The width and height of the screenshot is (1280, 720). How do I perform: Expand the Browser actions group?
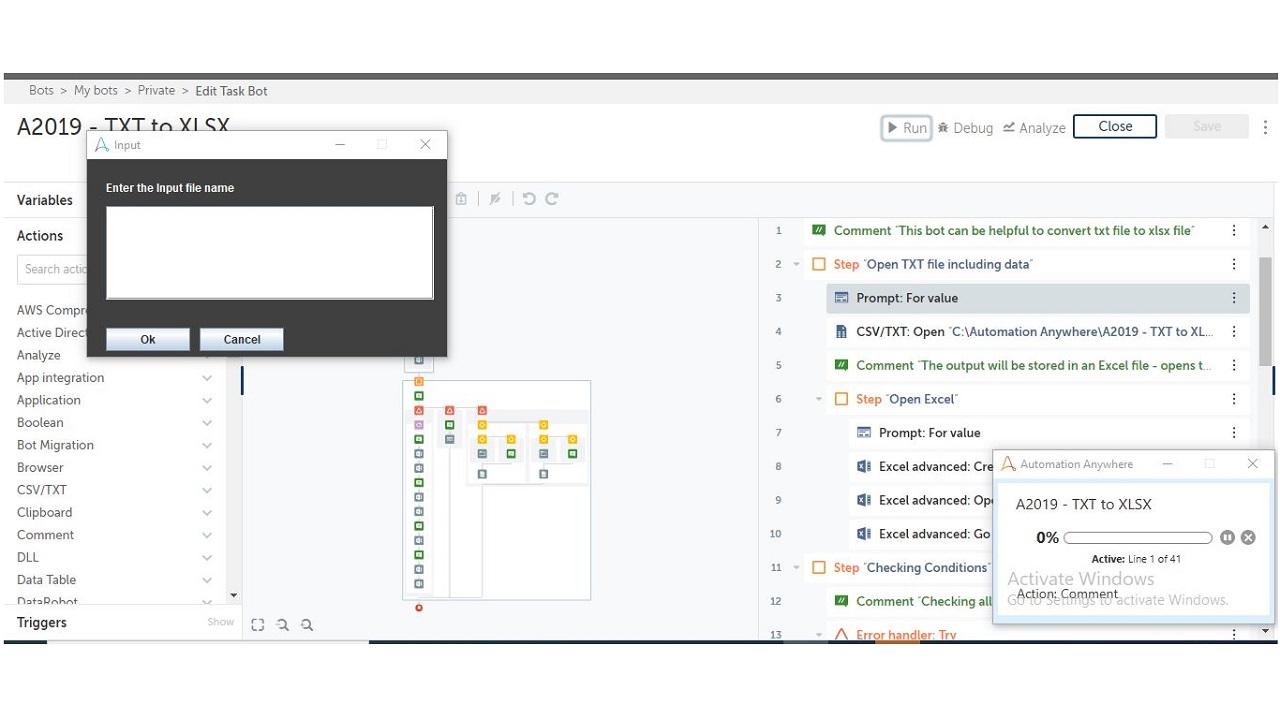[x=207, y=468]
